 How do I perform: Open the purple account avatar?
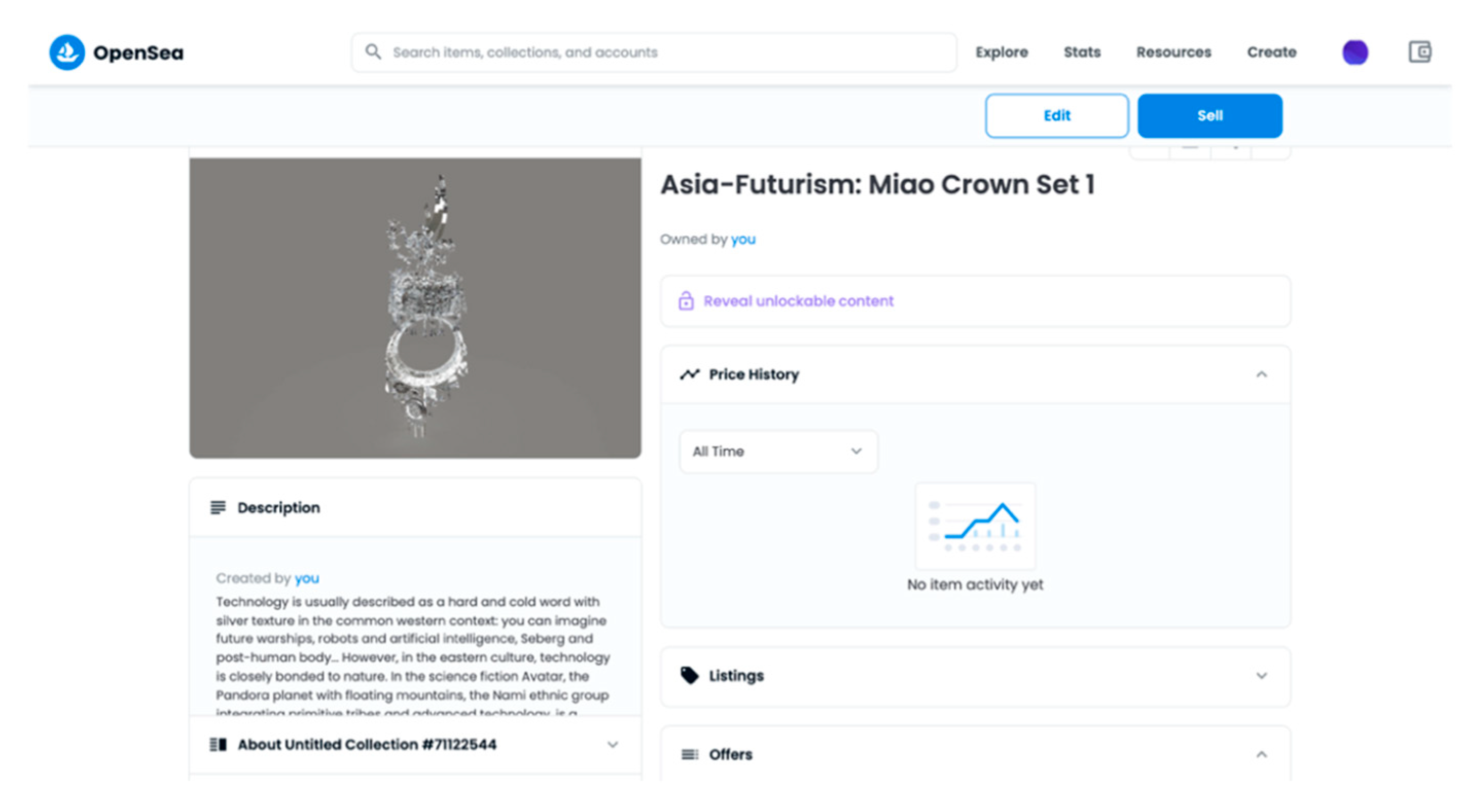point(1355,53)
